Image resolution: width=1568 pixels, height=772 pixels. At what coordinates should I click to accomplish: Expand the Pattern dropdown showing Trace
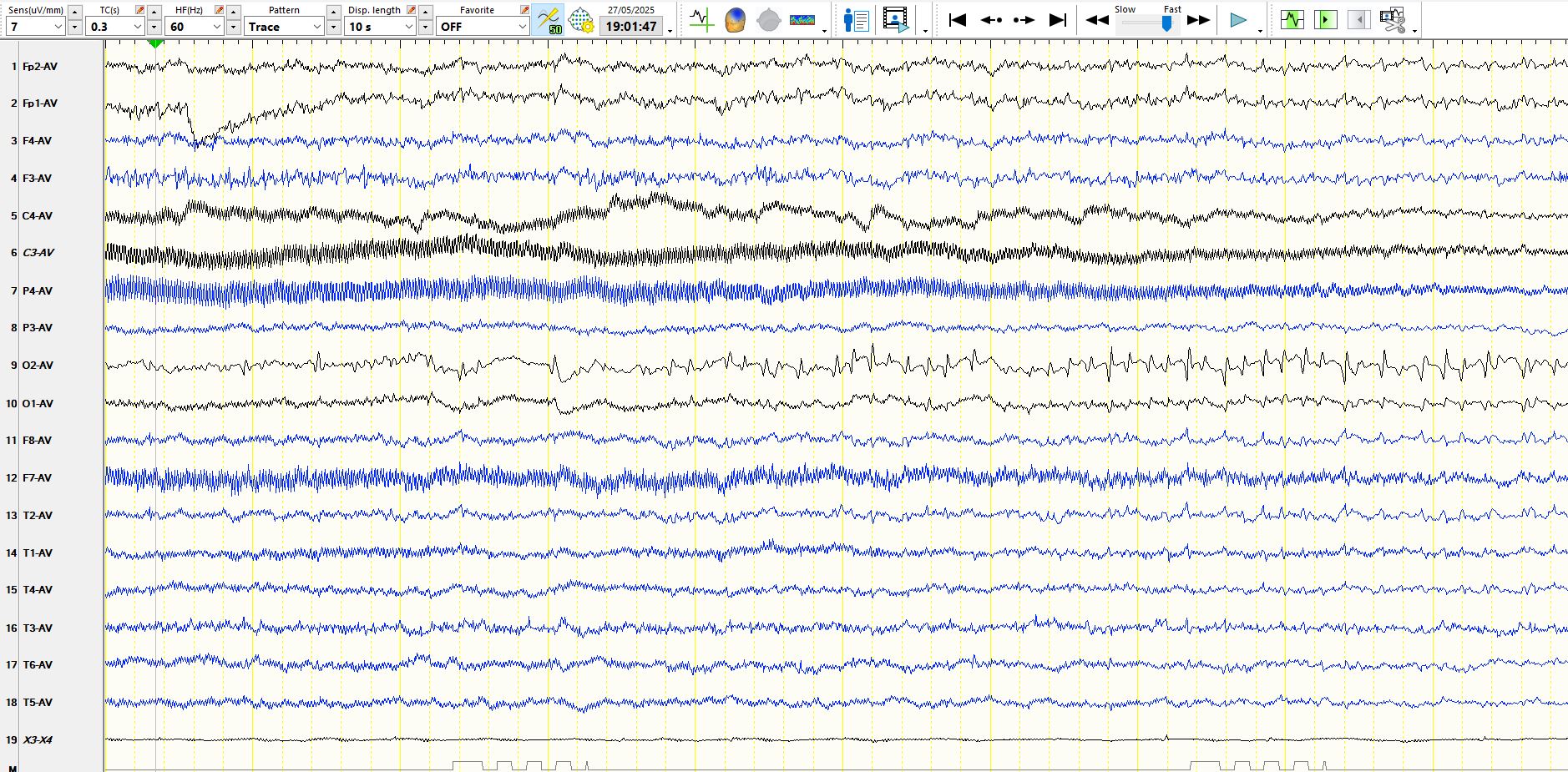click(x=316, y=27)
